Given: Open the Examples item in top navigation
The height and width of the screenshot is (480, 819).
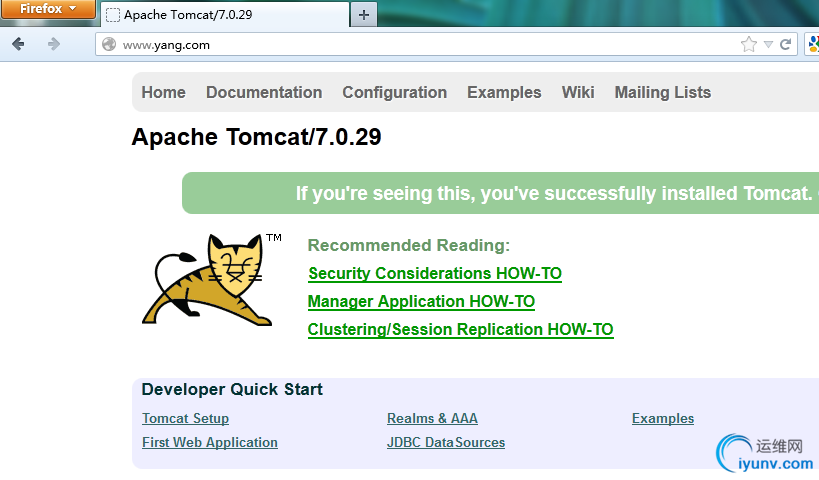Looking at the screenshot, I should [504, 92].
